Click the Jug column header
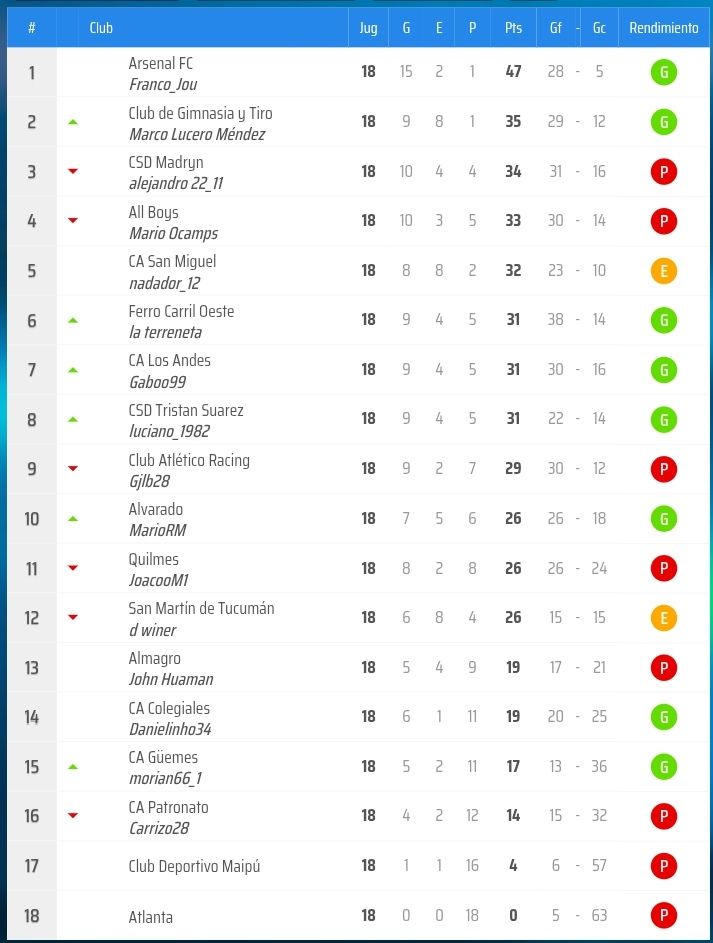Screen dimensions: 713x943 [x=368, y=28]
